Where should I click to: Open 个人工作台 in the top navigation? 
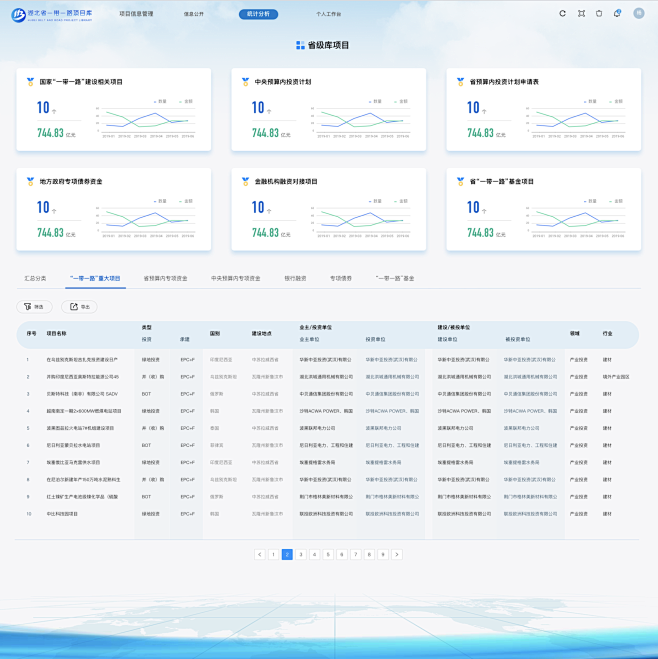329,14
